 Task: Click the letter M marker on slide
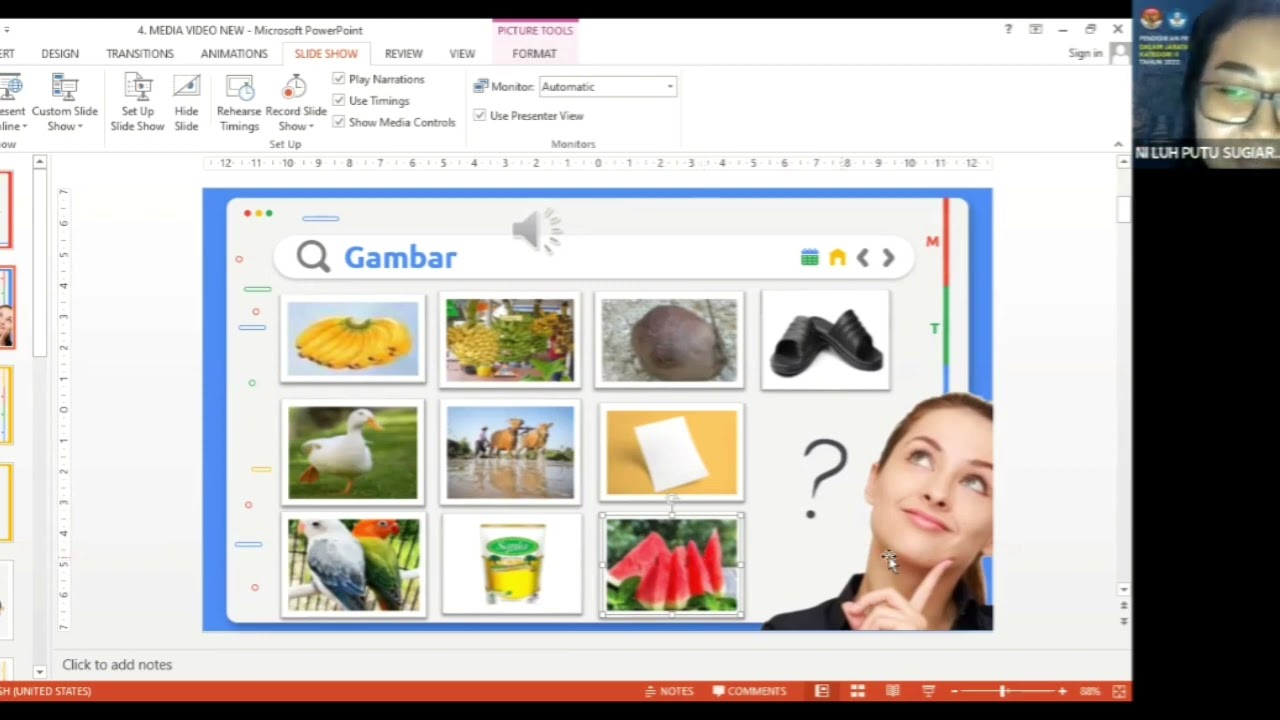click(x=932, y=242)
